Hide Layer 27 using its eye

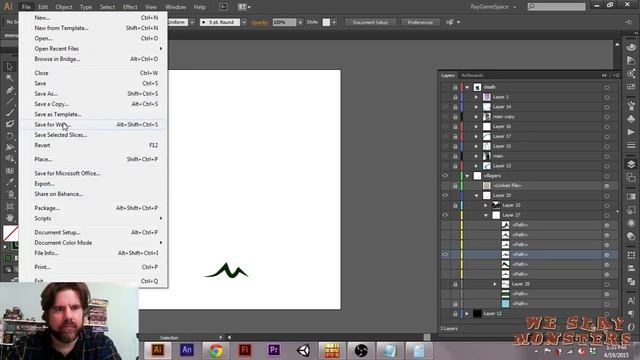point(445,215)
